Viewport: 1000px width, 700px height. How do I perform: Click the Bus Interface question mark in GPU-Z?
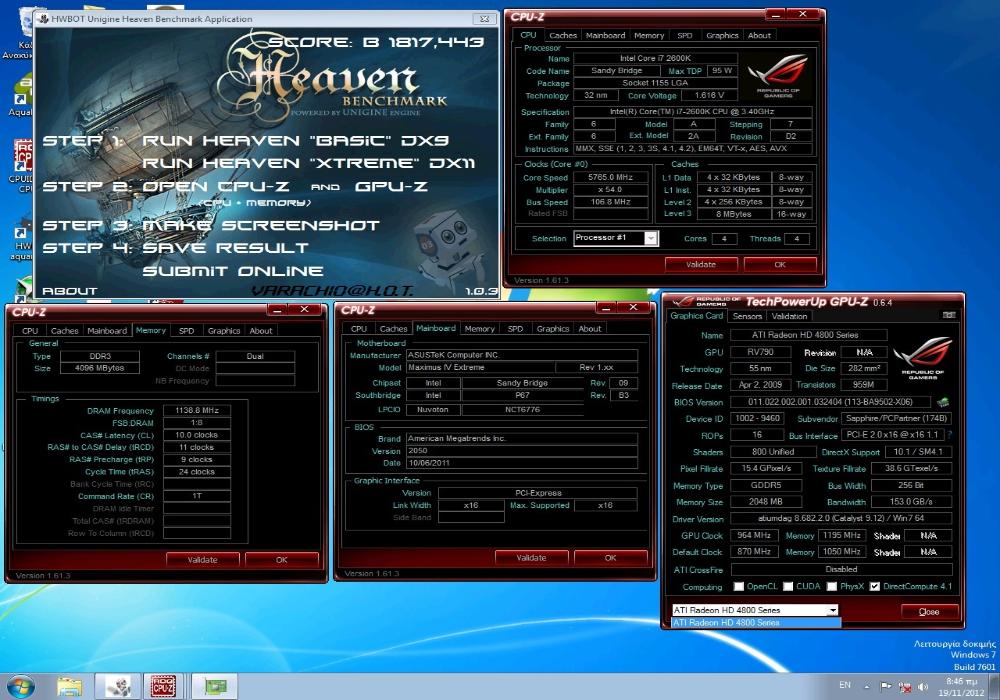click(949, 435)
